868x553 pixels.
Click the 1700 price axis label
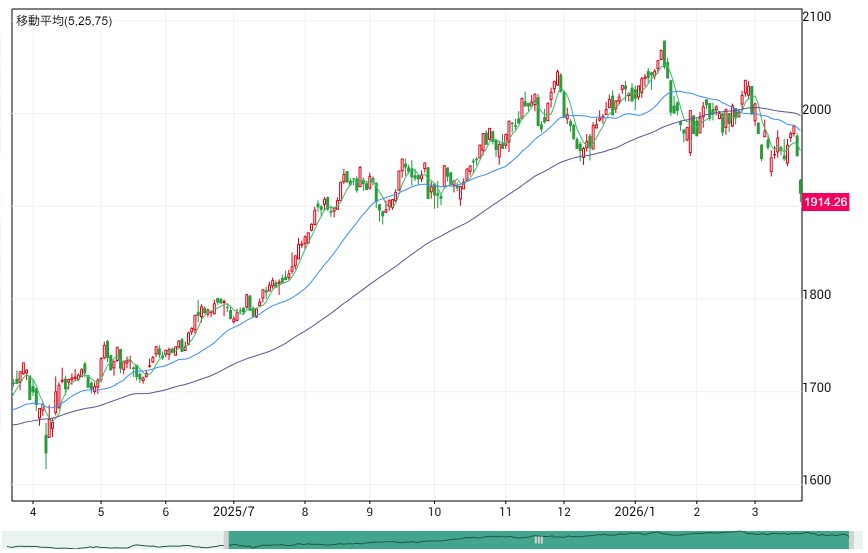[817, 387]
